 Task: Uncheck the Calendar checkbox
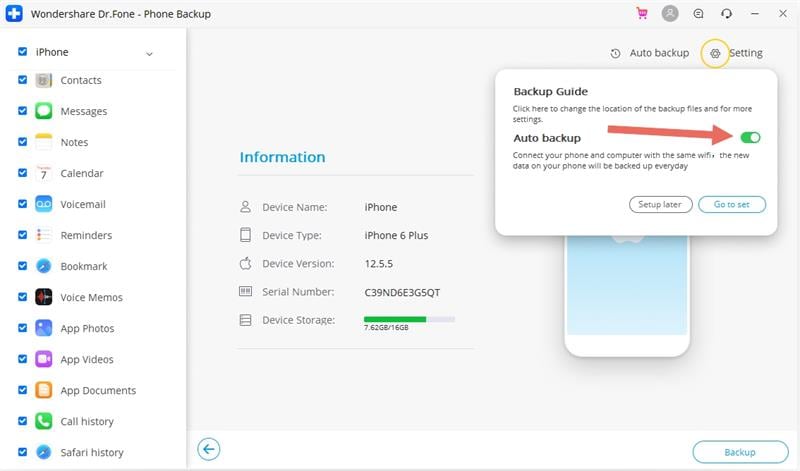point(22,172)
